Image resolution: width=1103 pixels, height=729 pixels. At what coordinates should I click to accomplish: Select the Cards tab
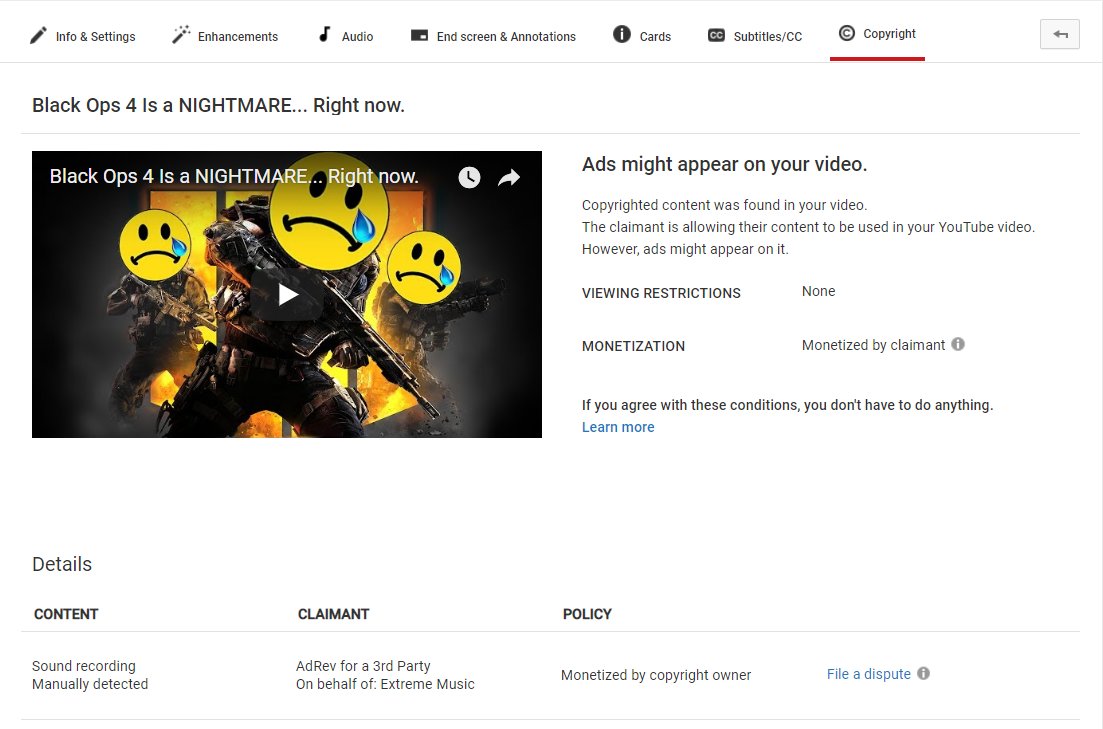(642, 35)
